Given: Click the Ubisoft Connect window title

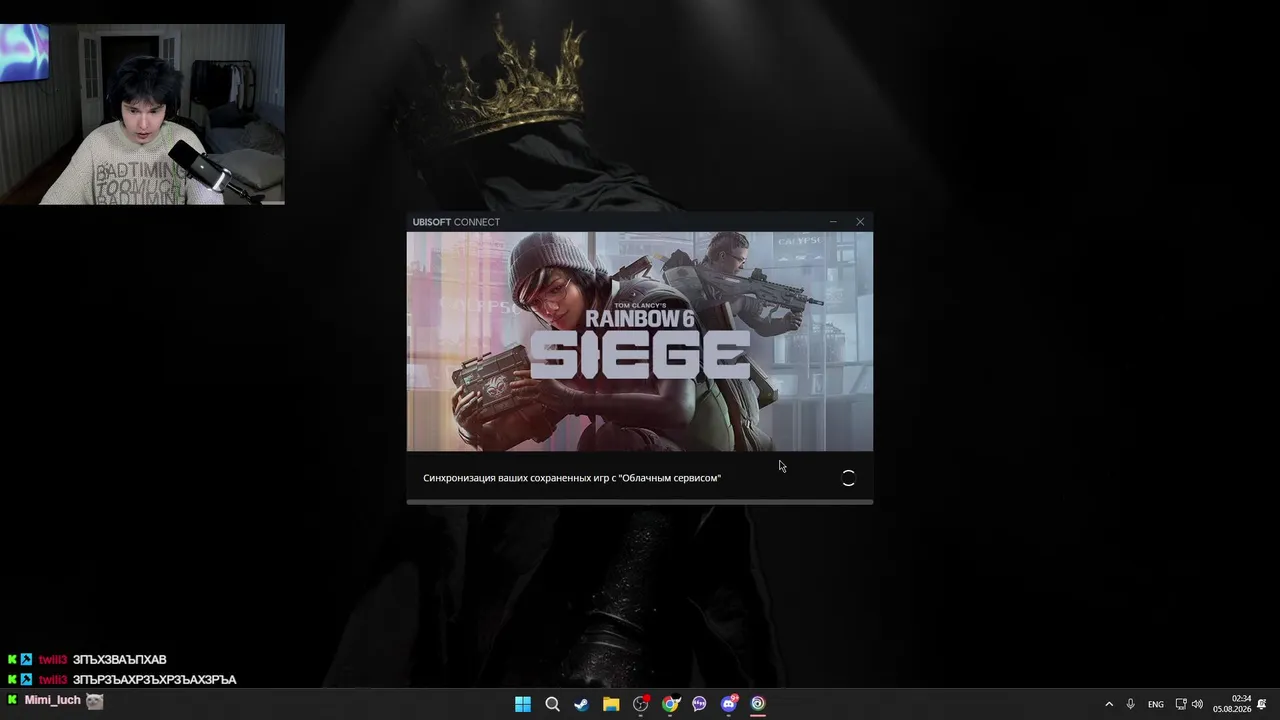Looking at the screenshot, I should point(456,222).
